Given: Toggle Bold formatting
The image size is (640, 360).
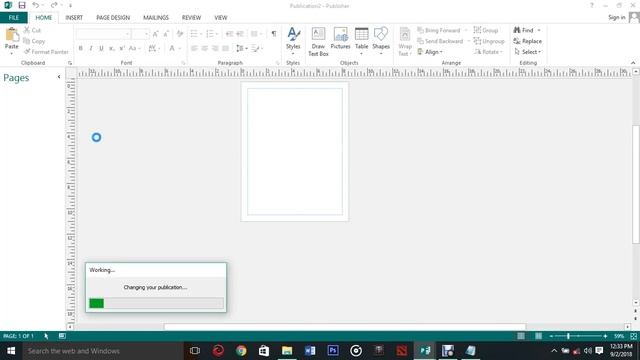Looking at the screenshot, I should (x=81, y=48).
